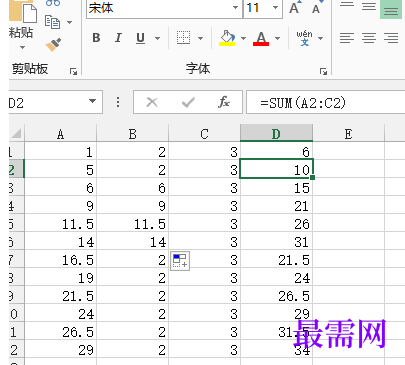The width and height of the screenshot is (405, 365).
Task: Center text horizontally
Action: coord(369,38)
